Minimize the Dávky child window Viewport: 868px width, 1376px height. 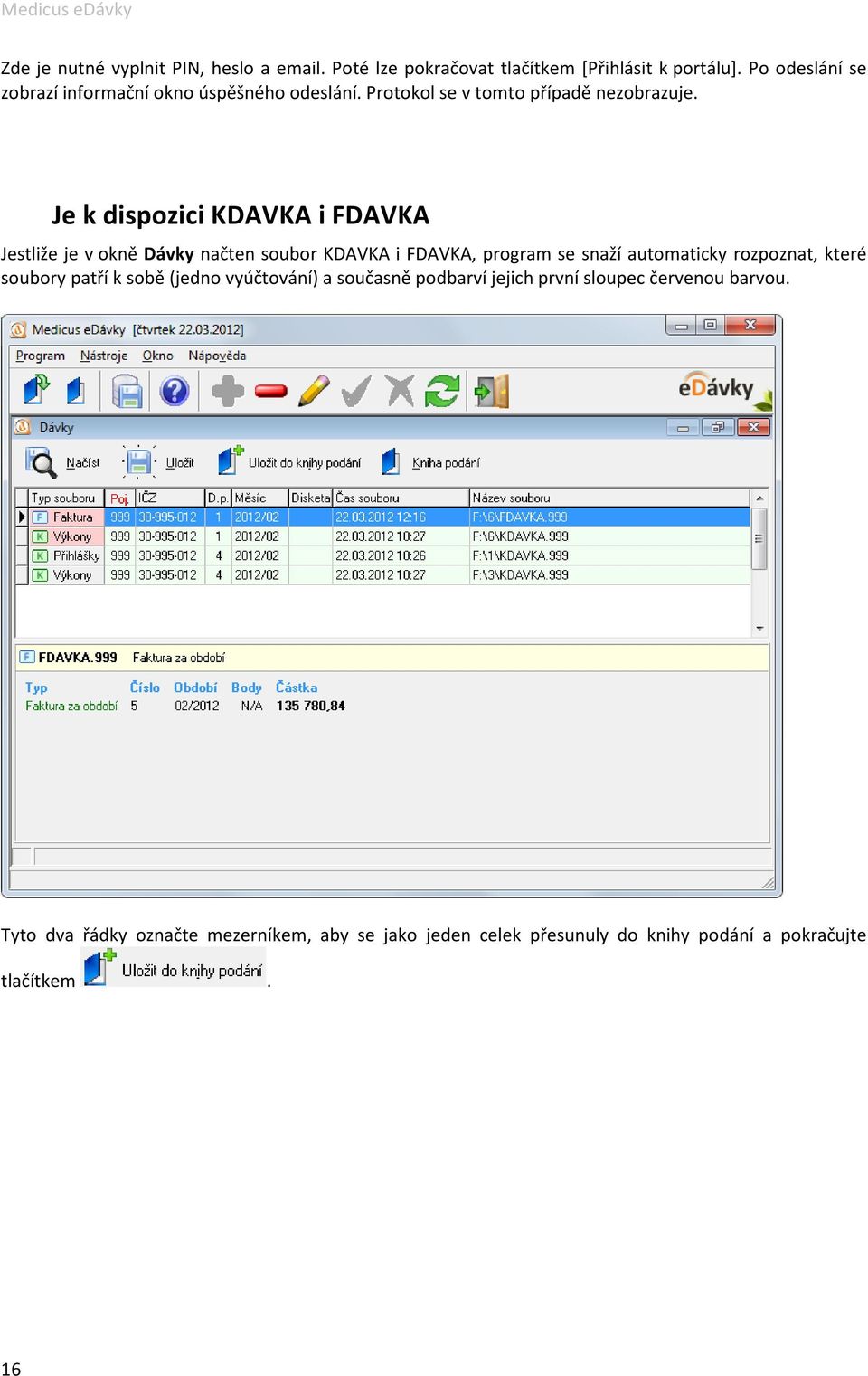[x=683, y=428]
